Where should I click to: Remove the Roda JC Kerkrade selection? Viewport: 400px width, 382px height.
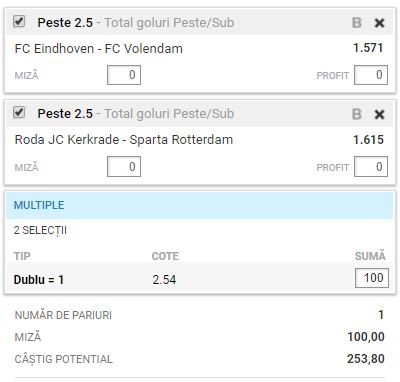(x=379, y=114)
